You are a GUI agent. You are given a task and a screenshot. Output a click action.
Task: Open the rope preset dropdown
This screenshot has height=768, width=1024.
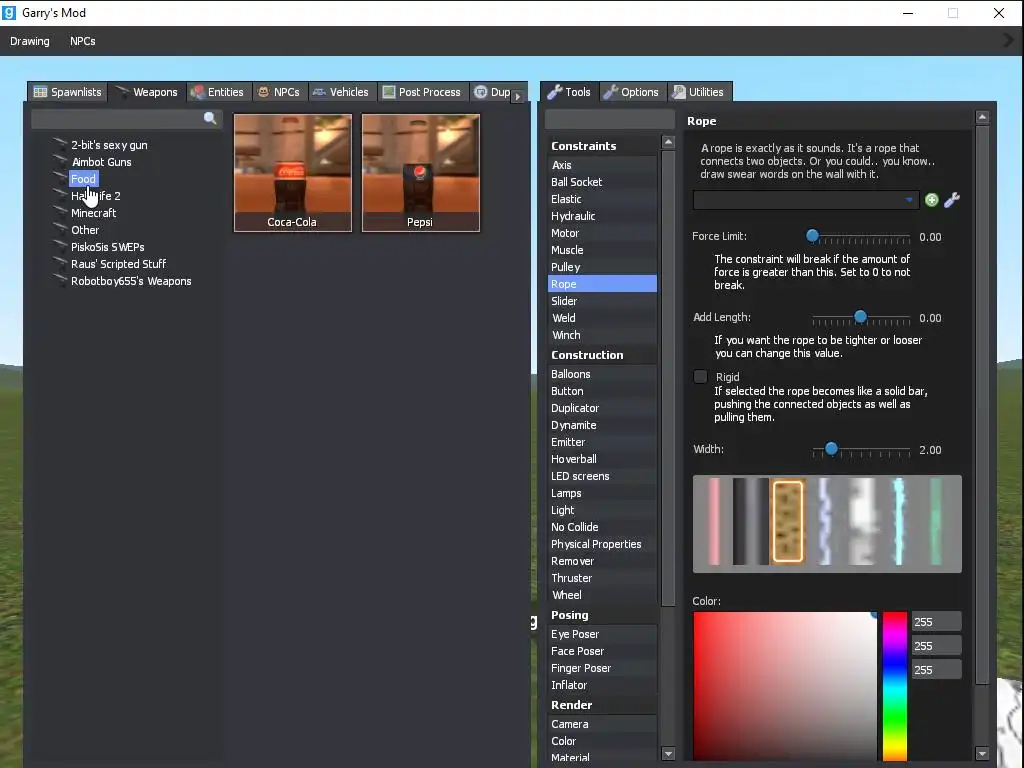coord(806,200)
